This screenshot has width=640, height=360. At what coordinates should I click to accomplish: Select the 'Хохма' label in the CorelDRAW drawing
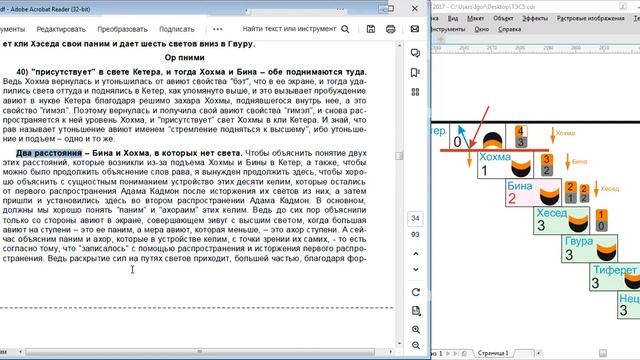[x=495, y=157]
